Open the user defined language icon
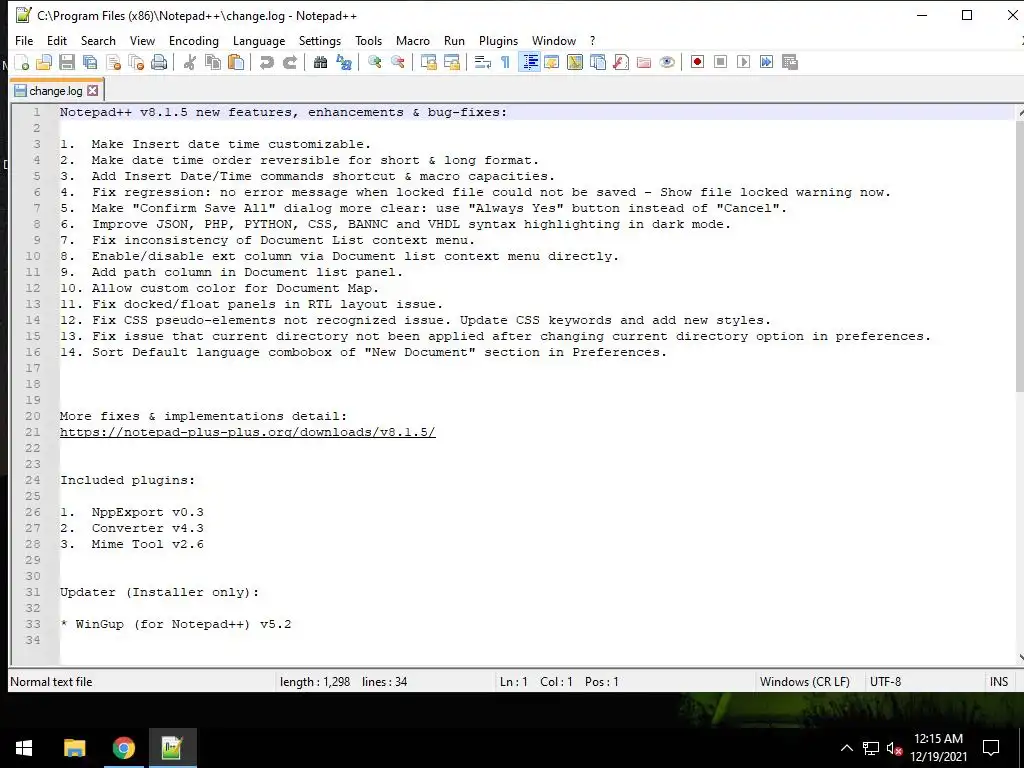This screenshot has height=768, width=1024. pyautogui.click(x=552, y=62)
